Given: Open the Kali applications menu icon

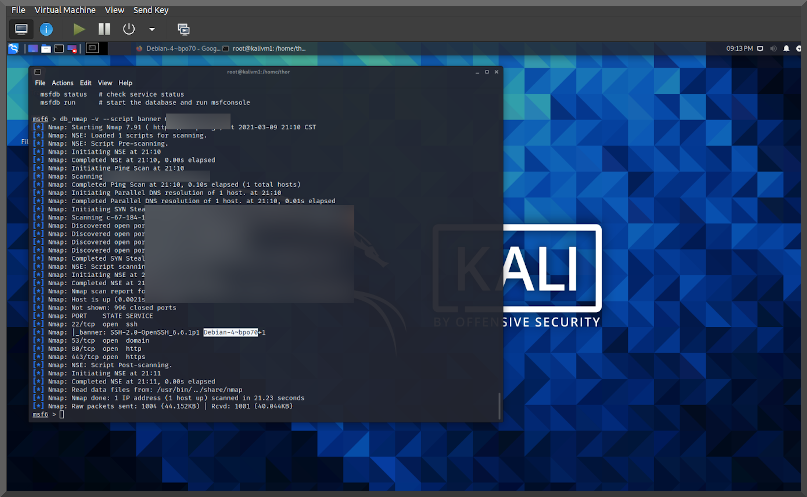Looking at the screenshot, I should 13,48.
